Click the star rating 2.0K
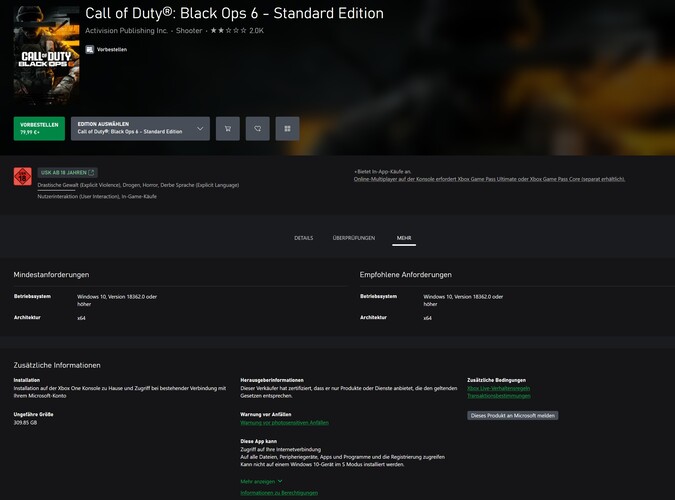Viewport: 675px width, 500px height. 237,31
